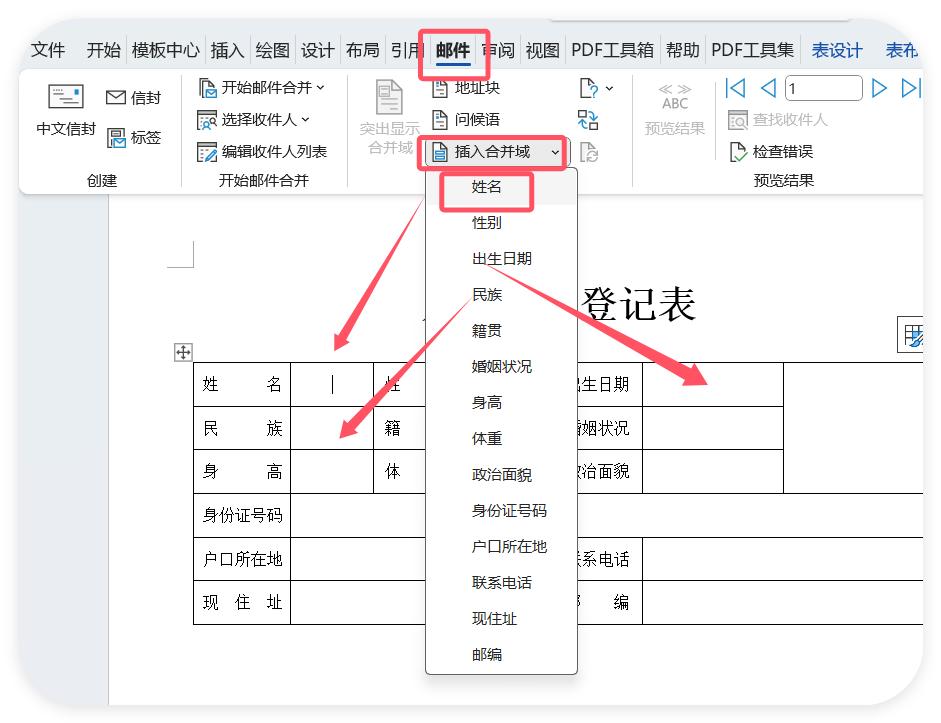This screenshot has width=941, height=723.
Task: Go to the last record
Action: click(910, 88)
